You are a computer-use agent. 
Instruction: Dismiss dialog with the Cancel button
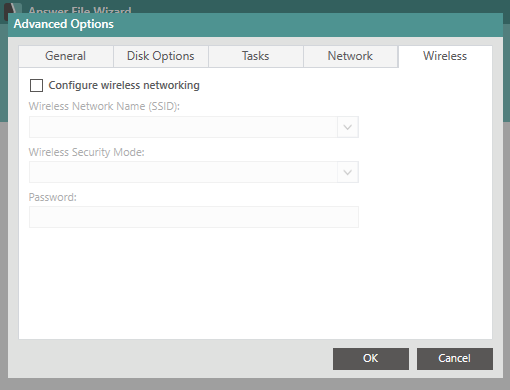coord(455,359)
